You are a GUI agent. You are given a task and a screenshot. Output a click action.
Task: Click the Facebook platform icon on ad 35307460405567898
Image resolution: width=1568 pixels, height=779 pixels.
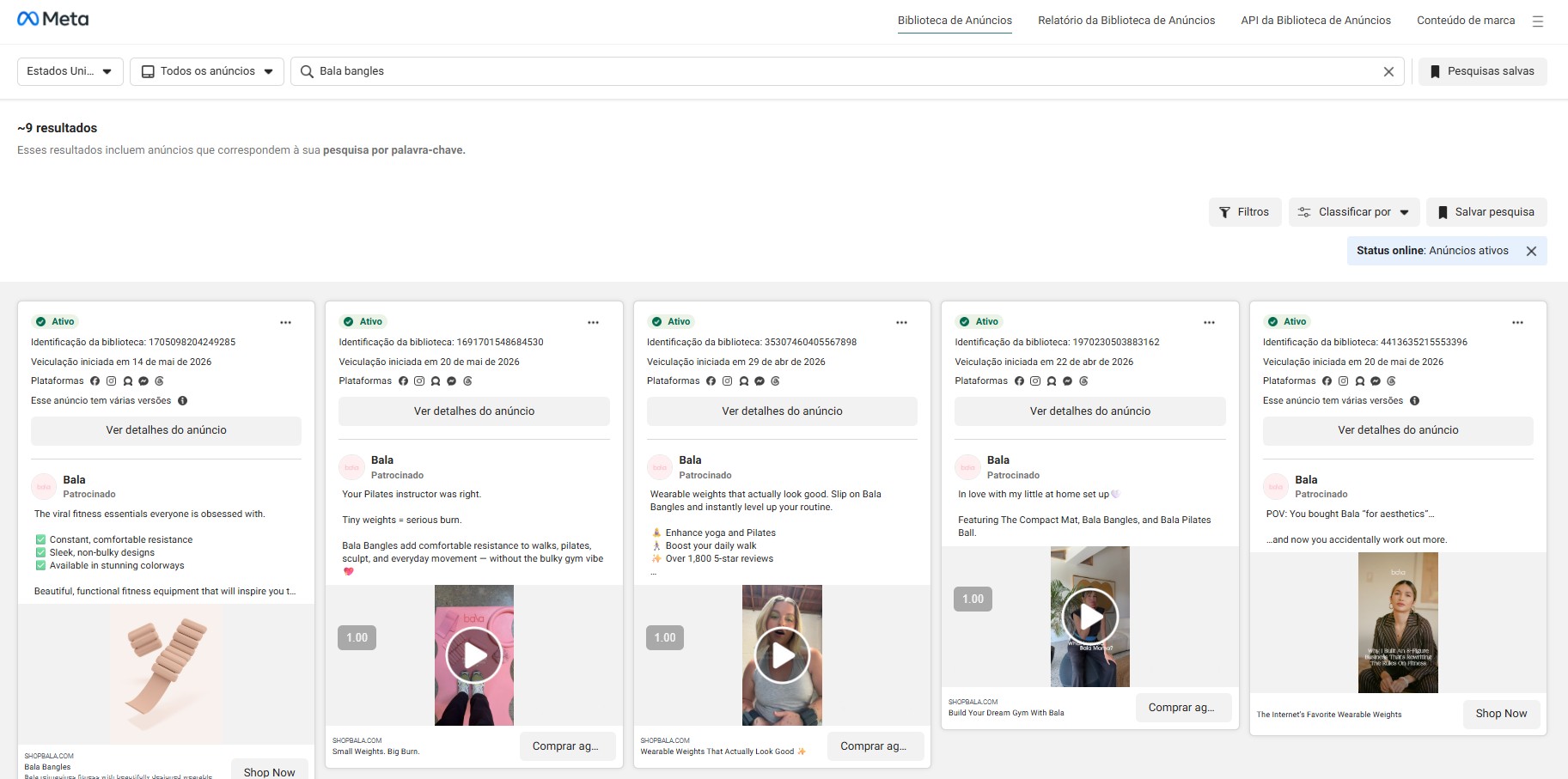pyautogui.click(x=711, y=381)
